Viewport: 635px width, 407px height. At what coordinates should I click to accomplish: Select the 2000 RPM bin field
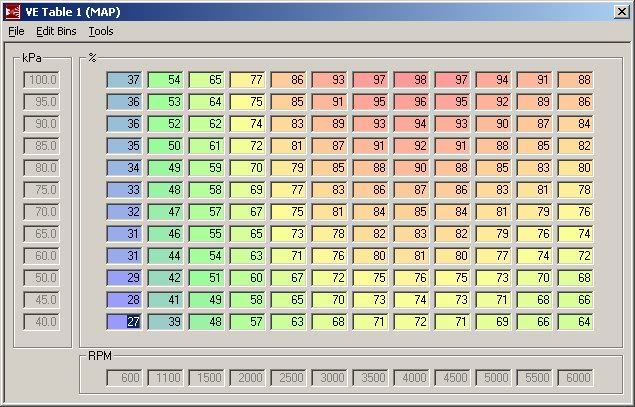pos(250,377)
